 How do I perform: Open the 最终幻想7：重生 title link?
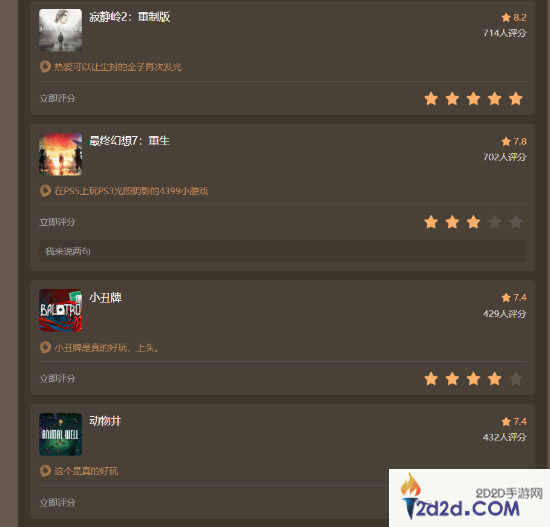pos(129,141)
